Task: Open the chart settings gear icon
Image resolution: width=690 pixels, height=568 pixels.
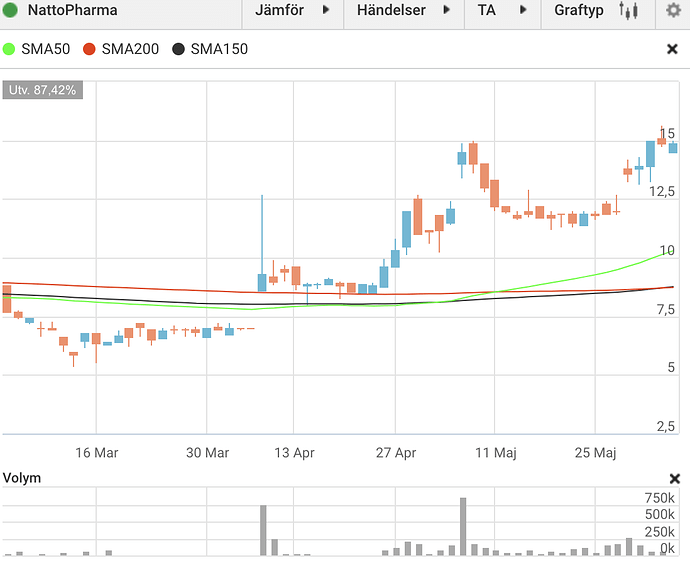Action: pos(673,10)
